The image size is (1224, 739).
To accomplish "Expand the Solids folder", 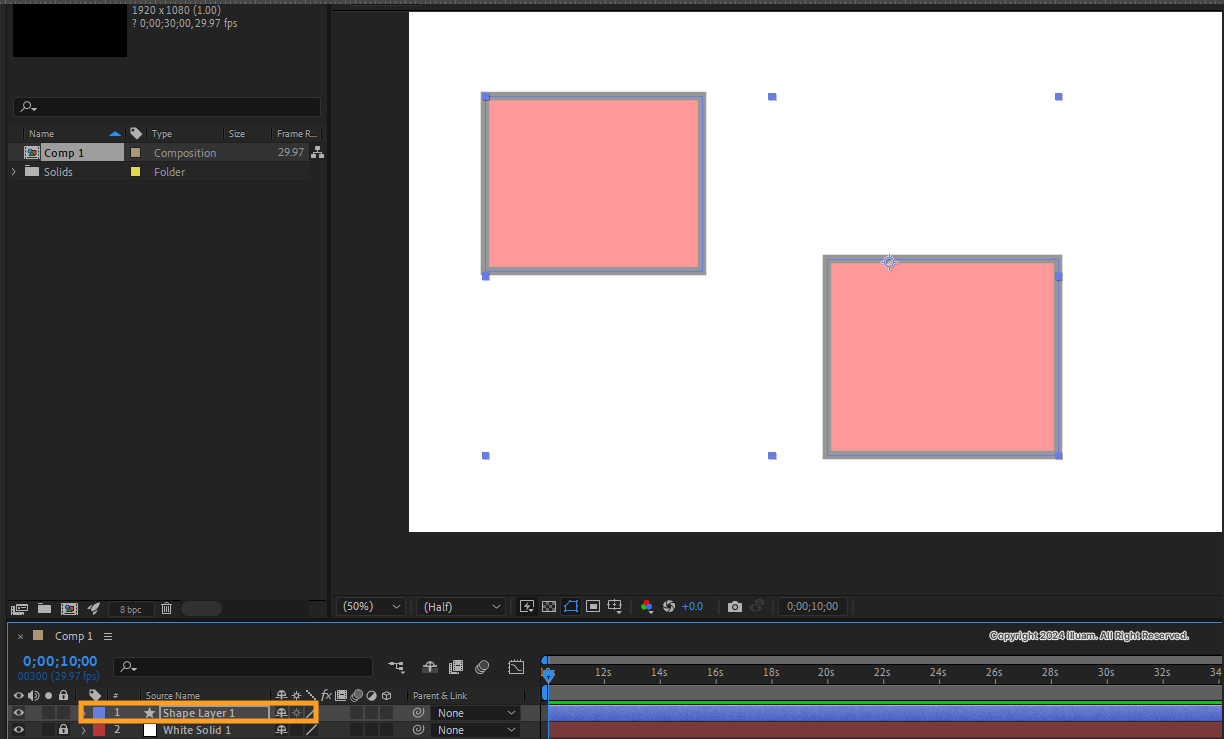I will pos(14,172).
